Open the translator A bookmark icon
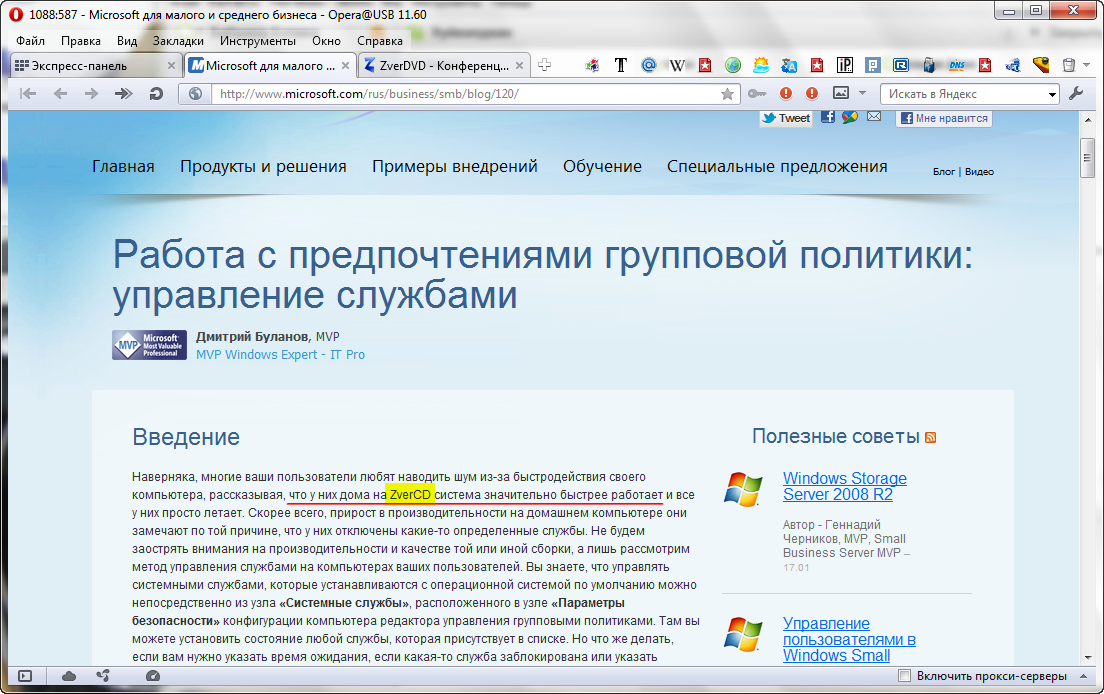The height and width of the screenshot is (694, 1104). pos(789,65)
